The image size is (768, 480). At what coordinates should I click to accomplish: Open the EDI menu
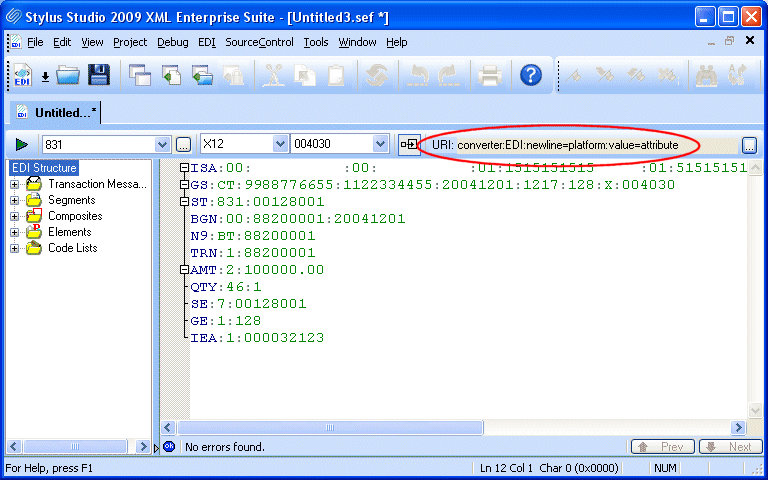[x=207, y=42]
